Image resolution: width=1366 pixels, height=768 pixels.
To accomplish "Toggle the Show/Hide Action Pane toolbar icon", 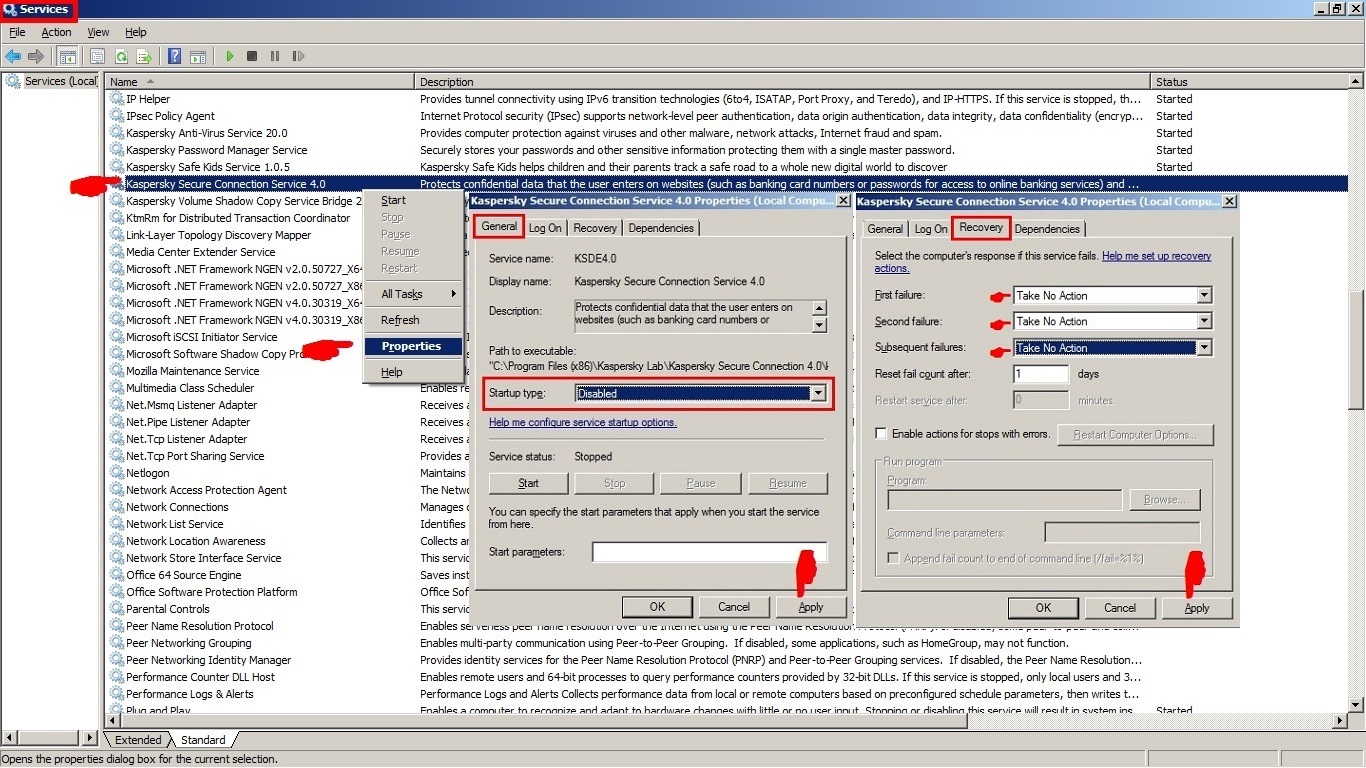I will pos(198,57).
